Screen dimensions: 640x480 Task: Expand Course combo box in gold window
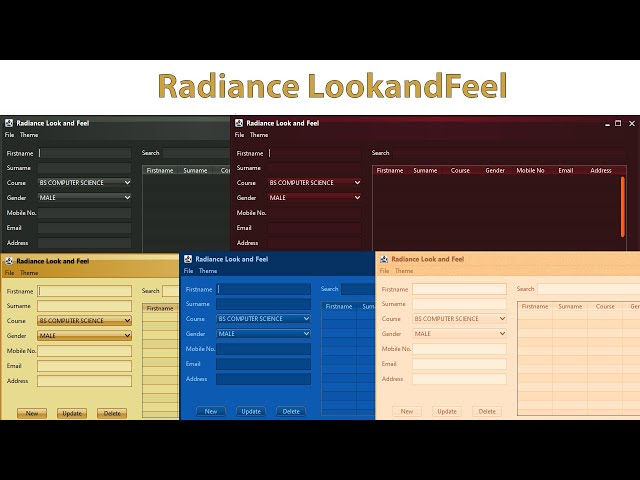tap(84, 320)
